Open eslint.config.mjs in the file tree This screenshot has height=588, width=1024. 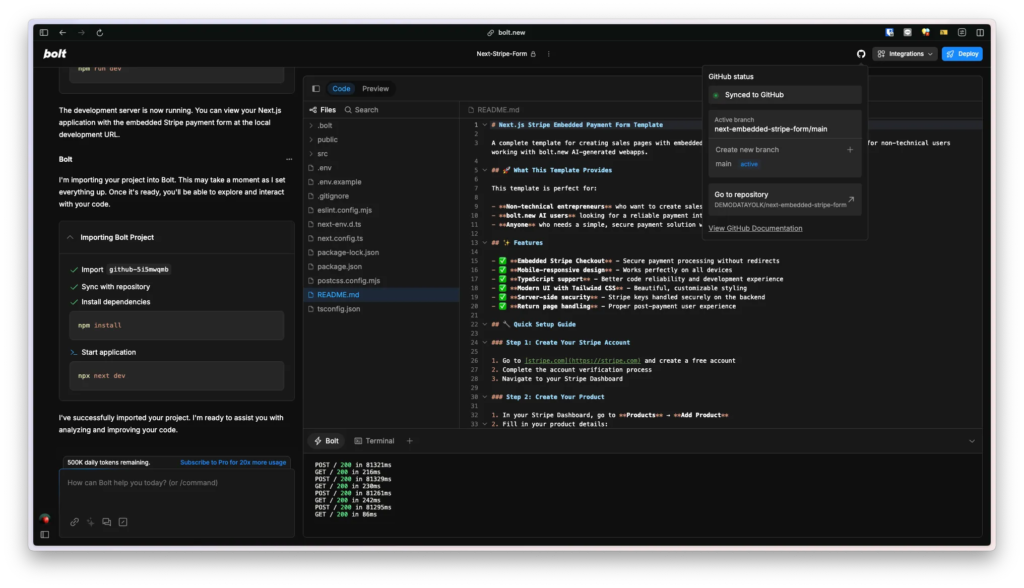[344, 210]
